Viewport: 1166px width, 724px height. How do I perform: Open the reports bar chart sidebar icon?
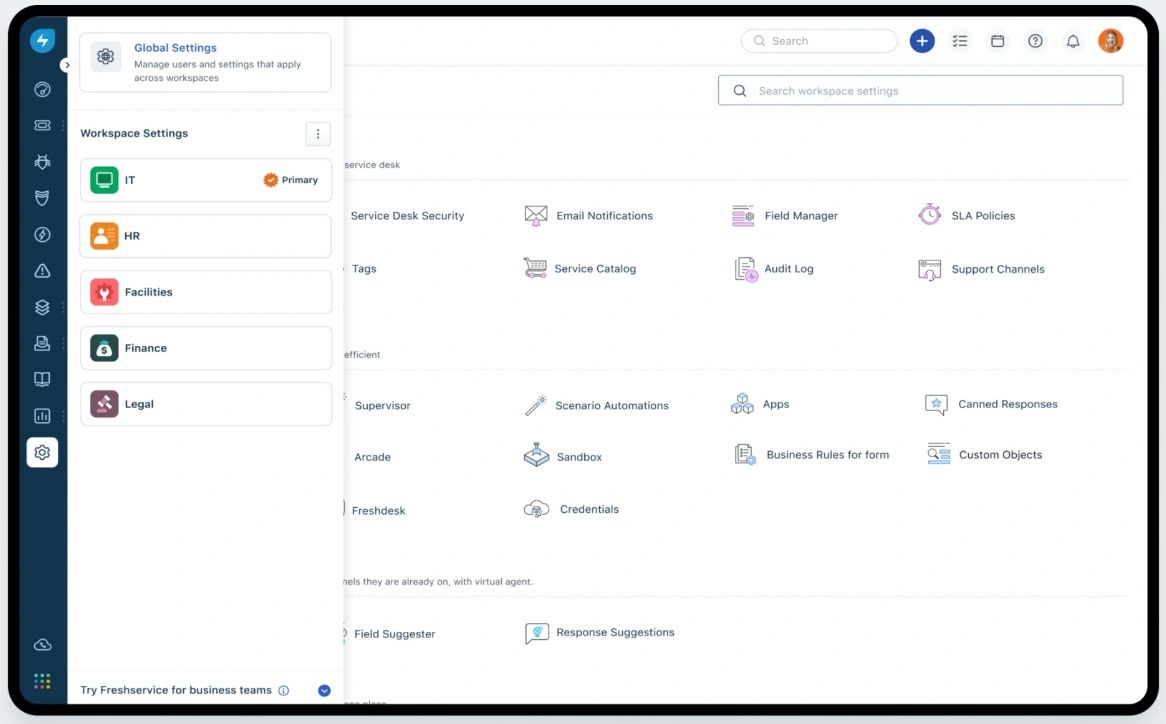pyautogui.click(x=42, y=416)
